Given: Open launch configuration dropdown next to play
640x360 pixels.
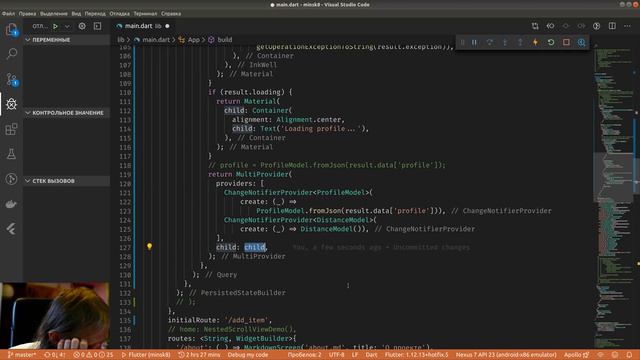Looking at the screenshot, I should click(67, 26).
